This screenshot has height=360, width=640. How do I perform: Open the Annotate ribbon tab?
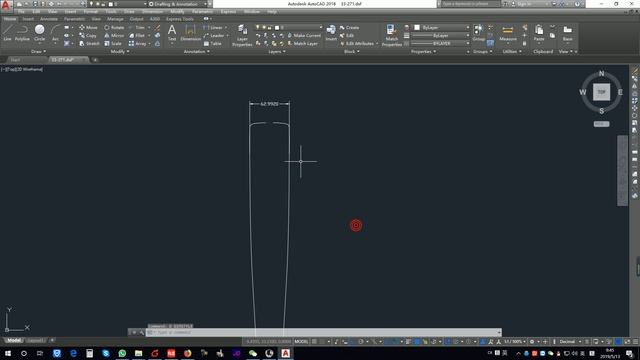click(49, 19)
